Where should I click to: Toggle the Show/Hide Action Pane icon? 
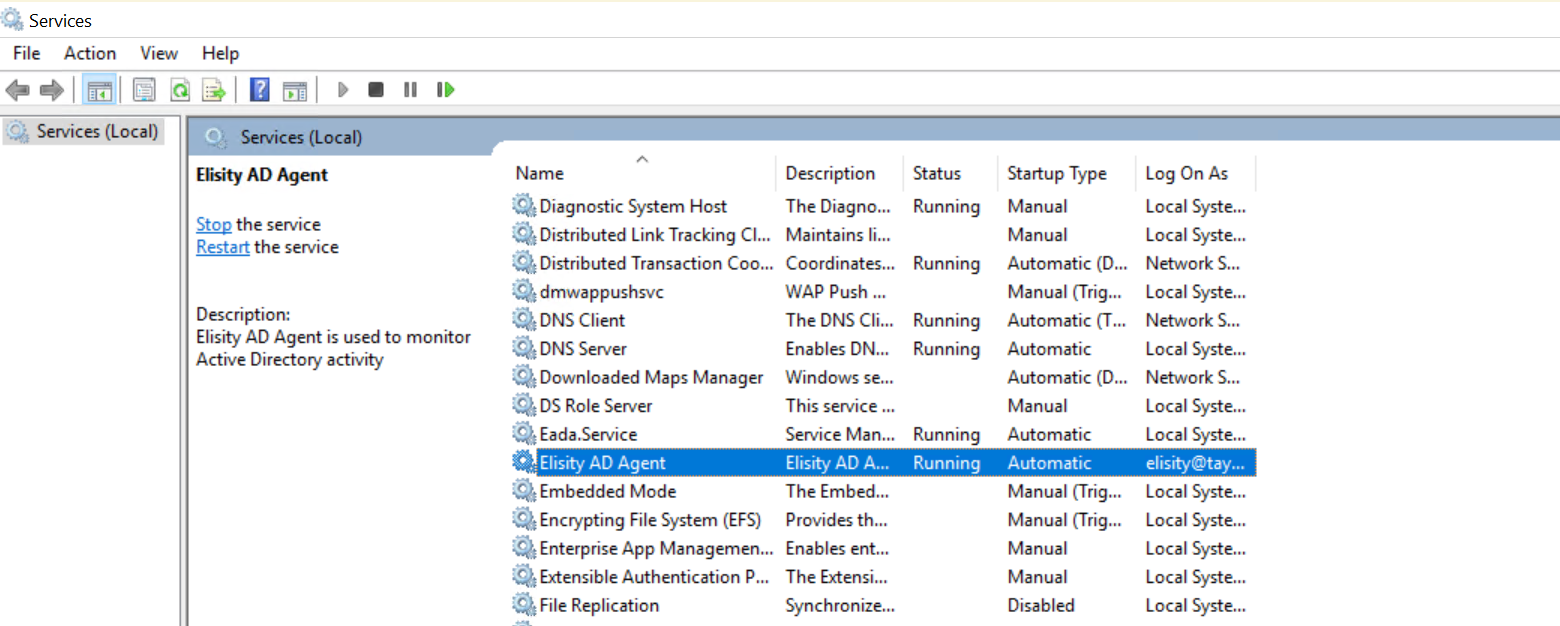click(x=294, y=90)
